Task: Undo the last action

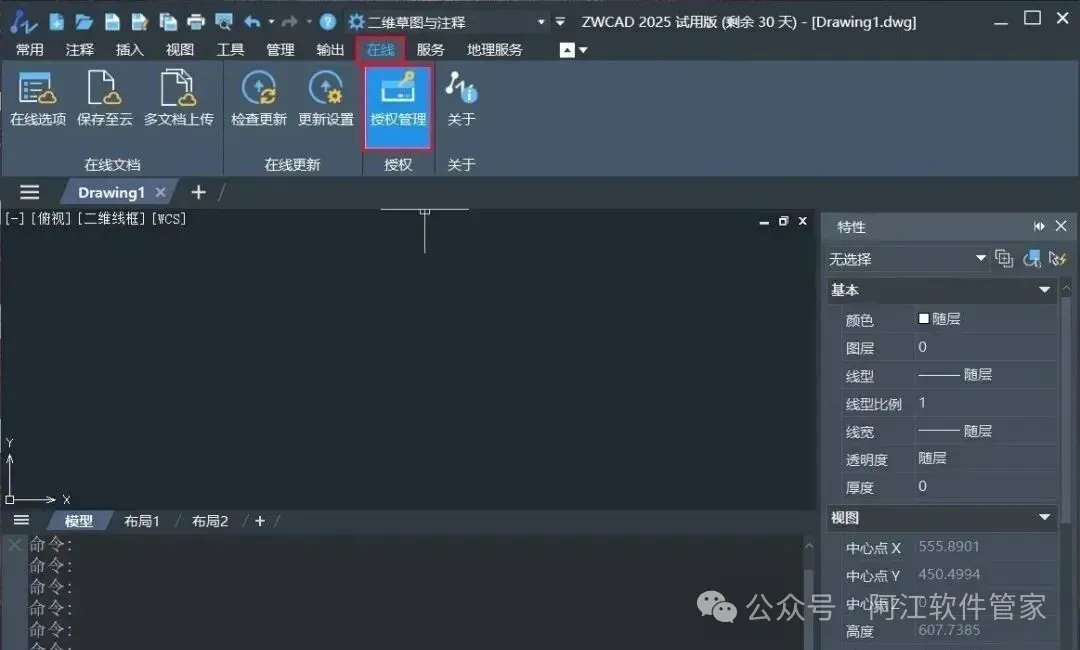Action: [x=252, y=22]
